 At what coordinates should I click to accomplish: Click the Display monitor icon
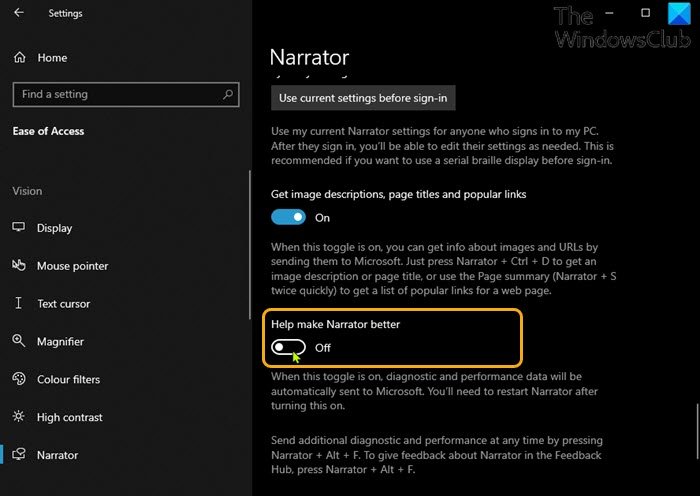pos(18,227)
